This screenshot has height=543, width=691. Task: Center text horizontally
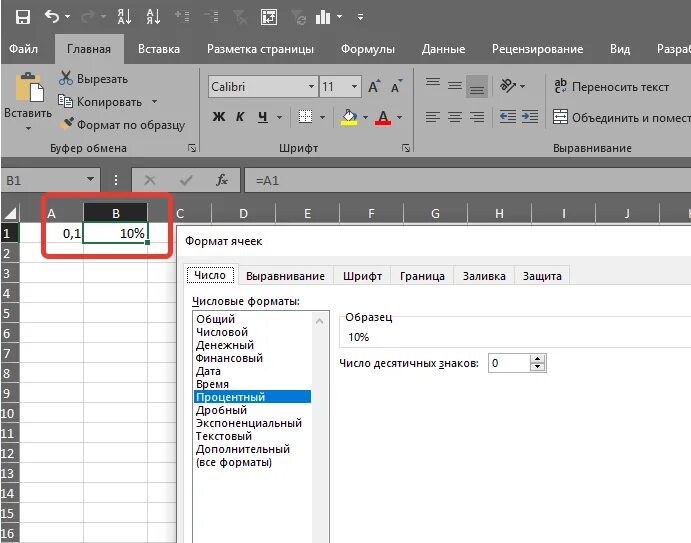(x=455, y=117)
